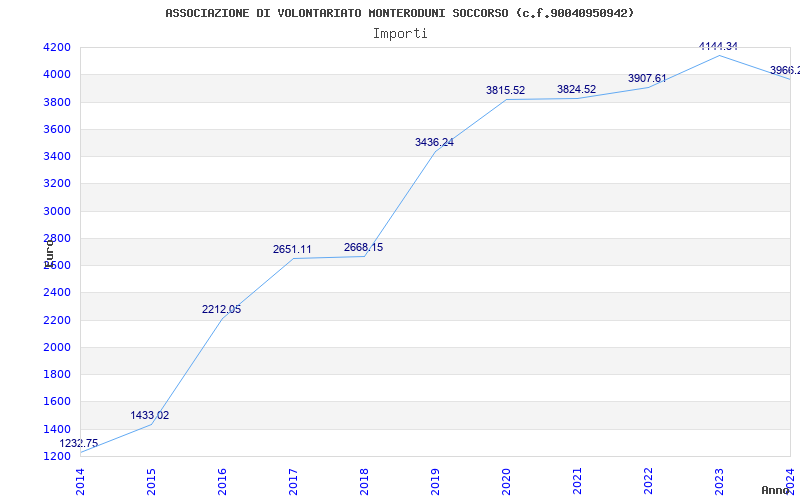800x500 pixels.
Task: Click the 1400 y-axis value
Action: [x=57, y=429]
